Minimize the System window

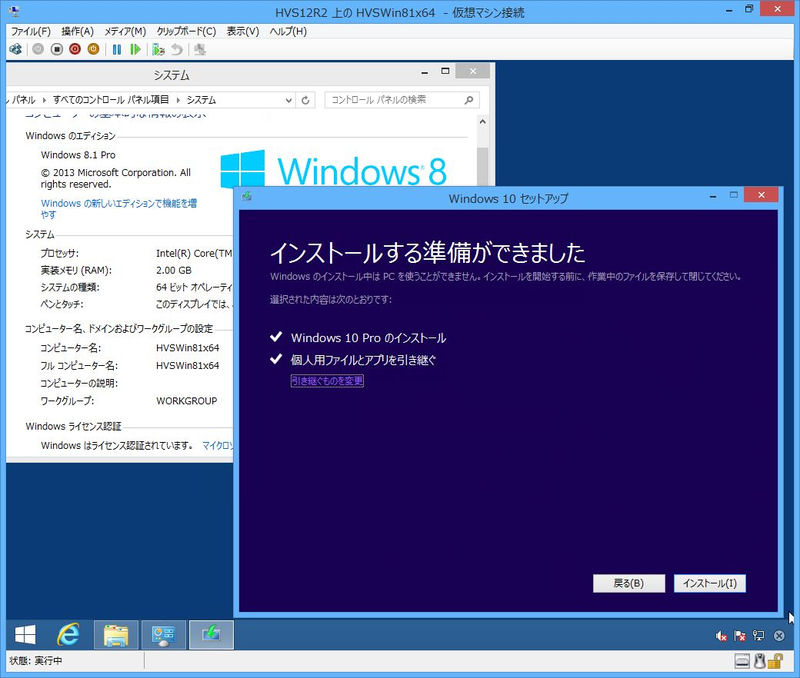pyautogui.click(x=424, y=72)
